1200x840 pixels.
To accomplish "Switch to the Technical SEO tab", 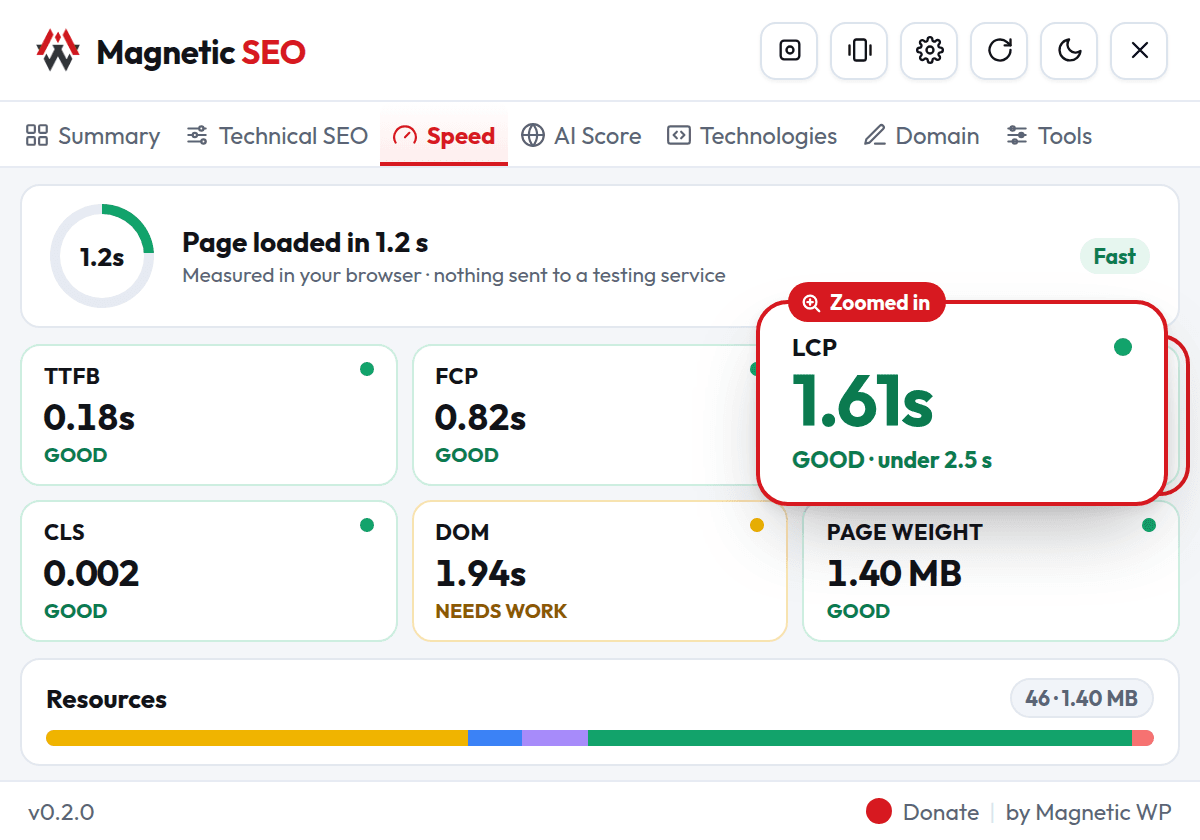I will [x=277, y=136].
